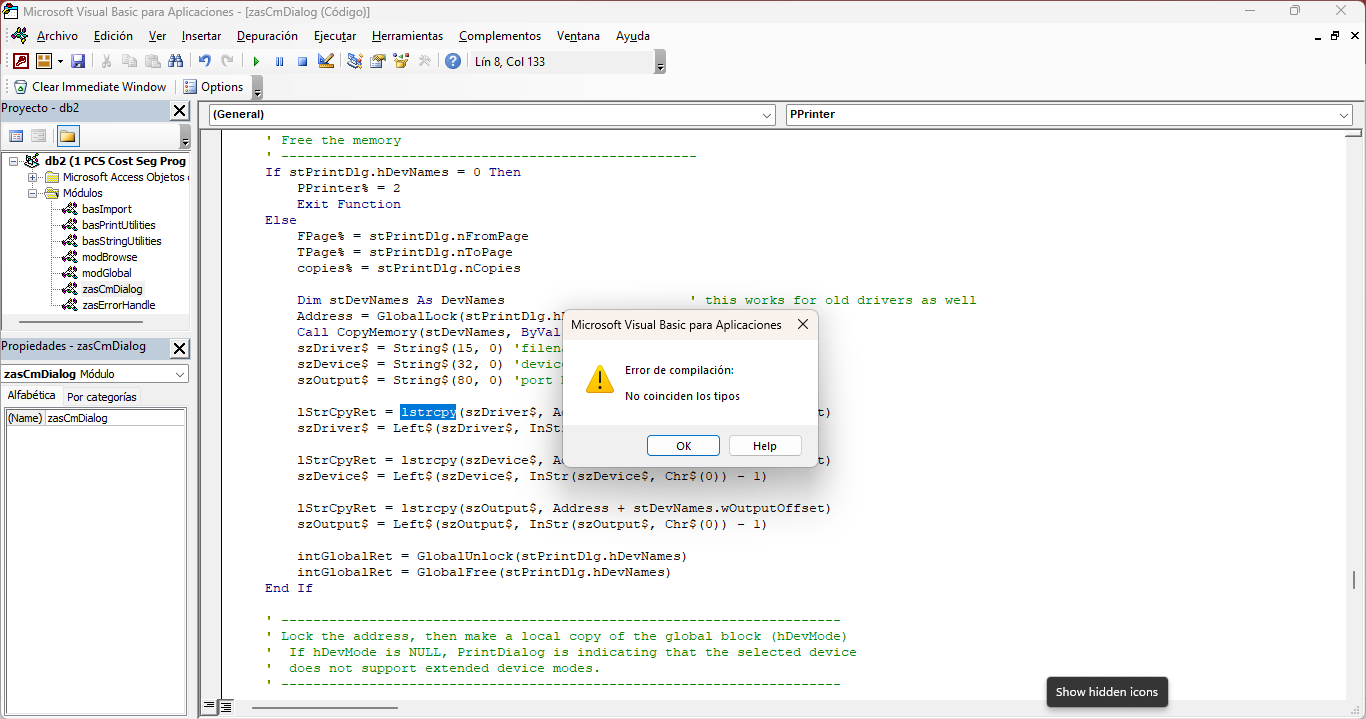
Task: Click Clear Immediate Window button
Action: pyautogui.click(x=90, y=87)
